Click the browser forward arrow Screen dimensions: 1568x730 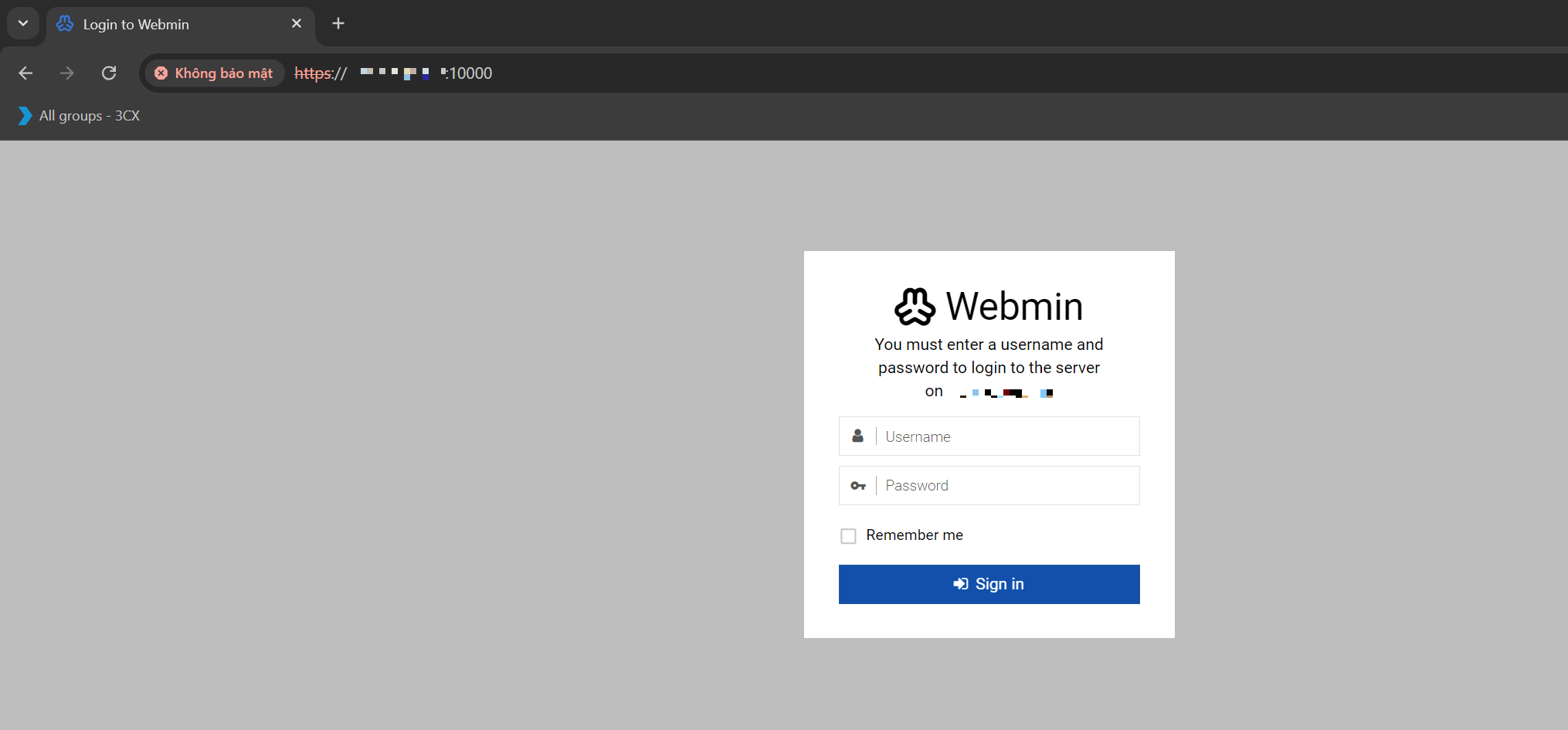[67, 73]
